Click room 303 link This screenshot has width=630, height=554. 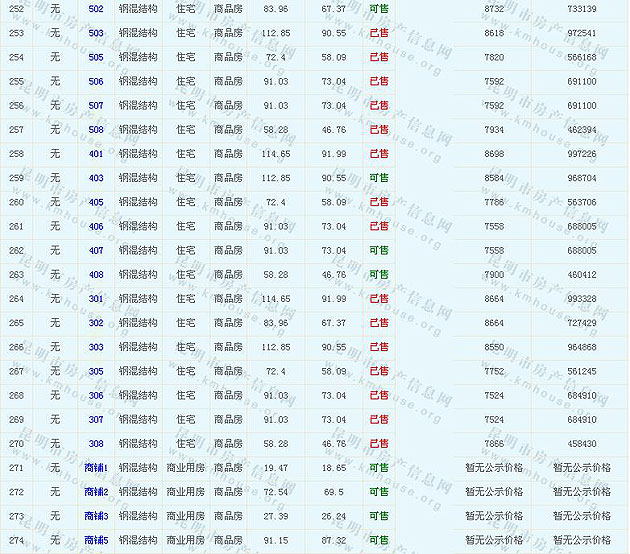click(96, 348)
